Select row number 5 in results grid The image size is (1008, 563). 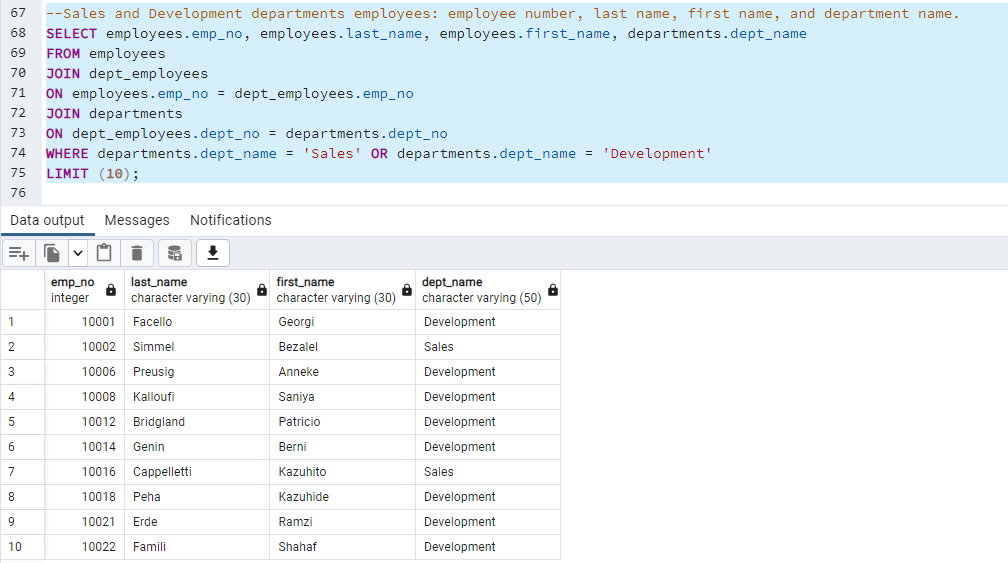click(x=22, y=422)
